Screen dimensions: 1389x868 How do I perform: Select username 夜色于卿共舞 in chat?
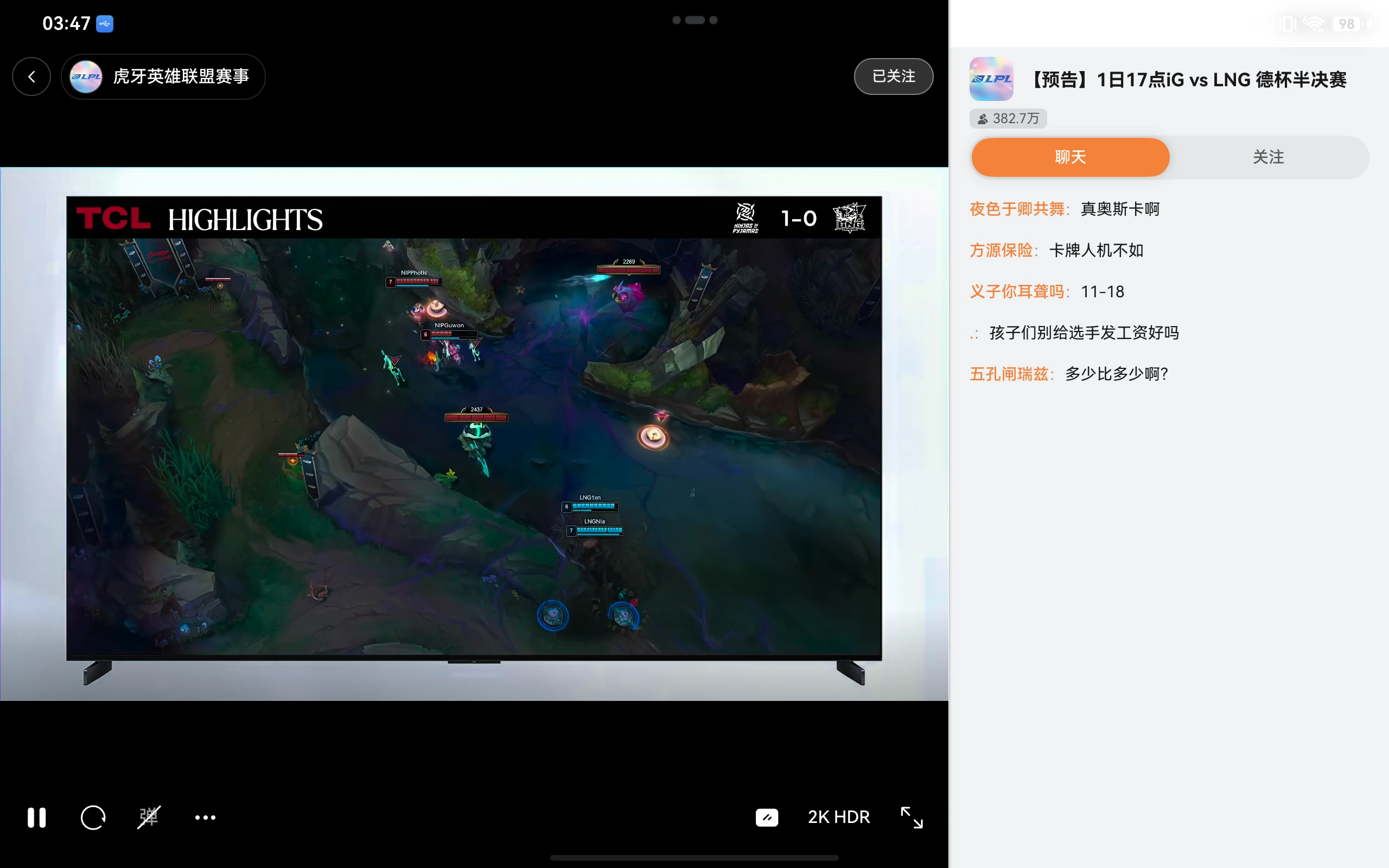point(1017,209)
